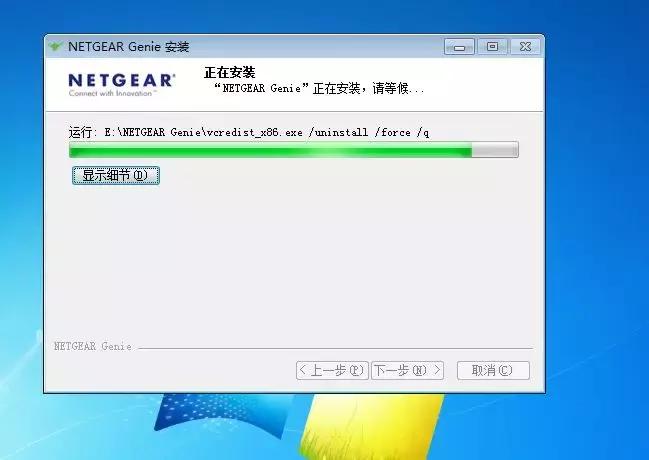The width and height of the screenshot is (649, 460).
Task: Click the 下一步(N) next button
Action: (x=407, y=370)
